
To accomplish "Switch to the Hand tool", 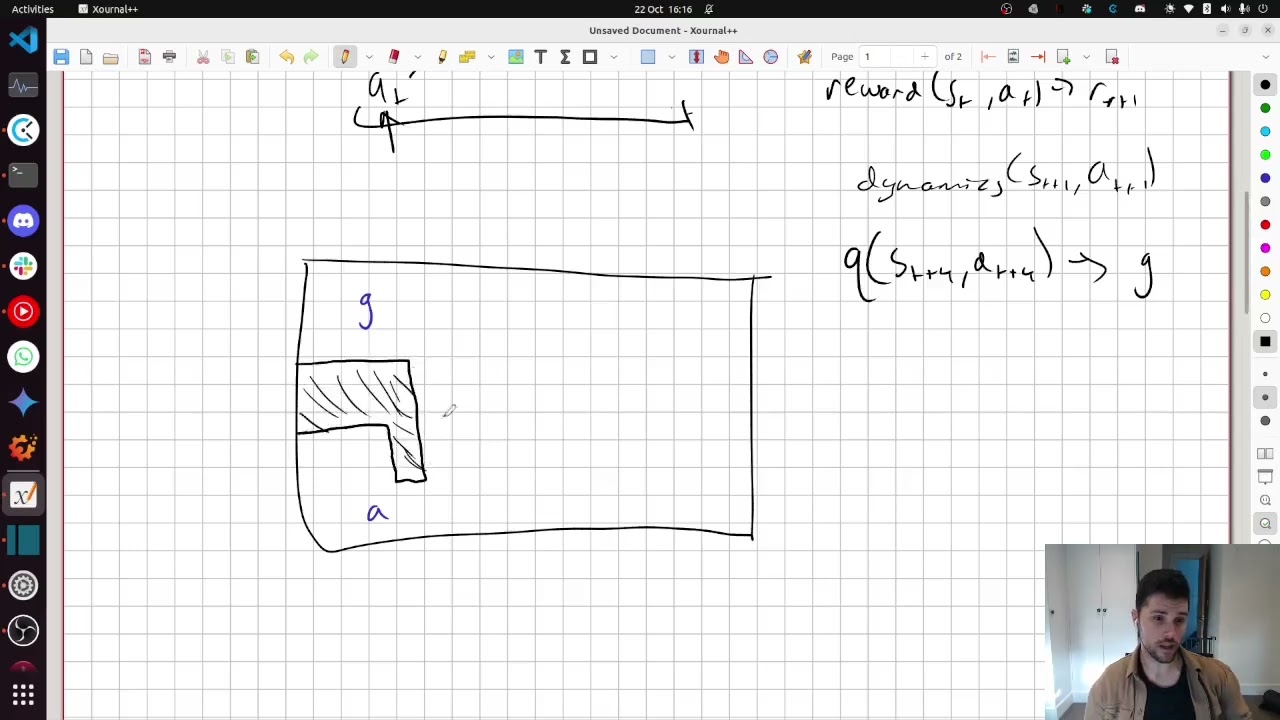I will click(x=722, y=57).
